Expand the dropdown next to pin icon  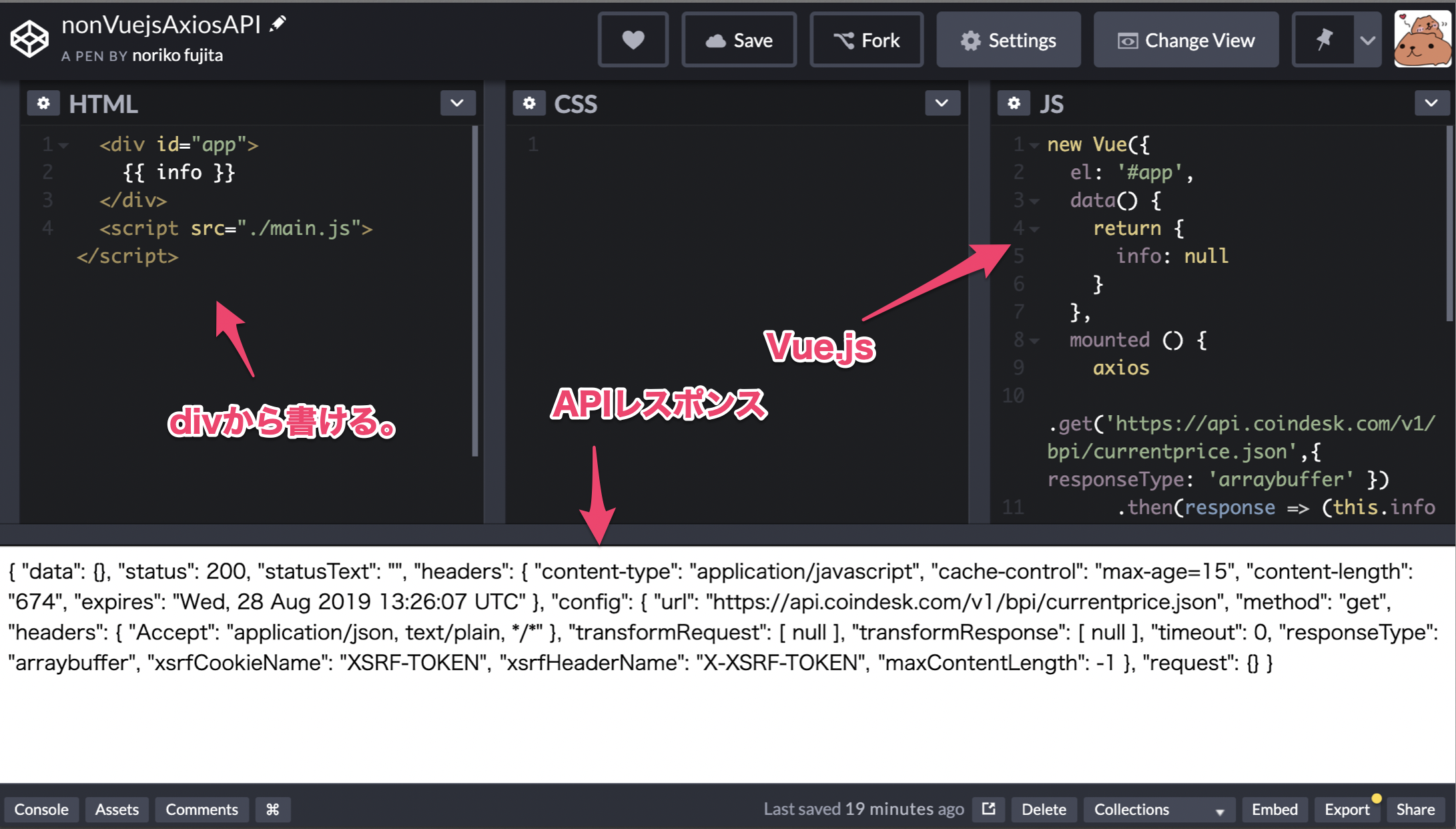[x=1368, y=40]
